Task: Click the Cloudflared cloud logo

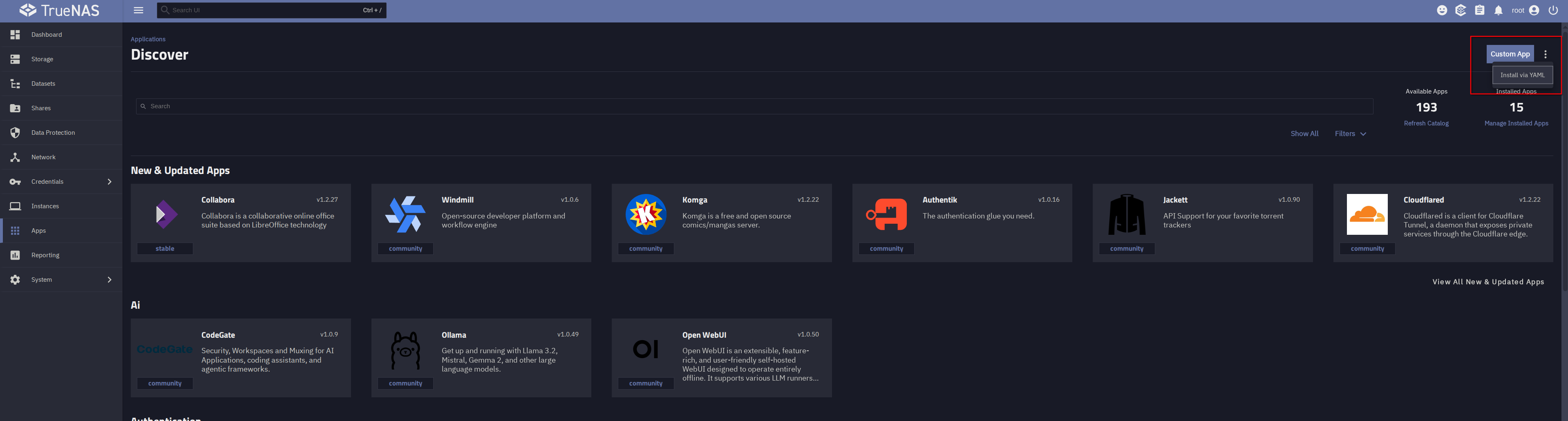Action: pos(1367,214)
